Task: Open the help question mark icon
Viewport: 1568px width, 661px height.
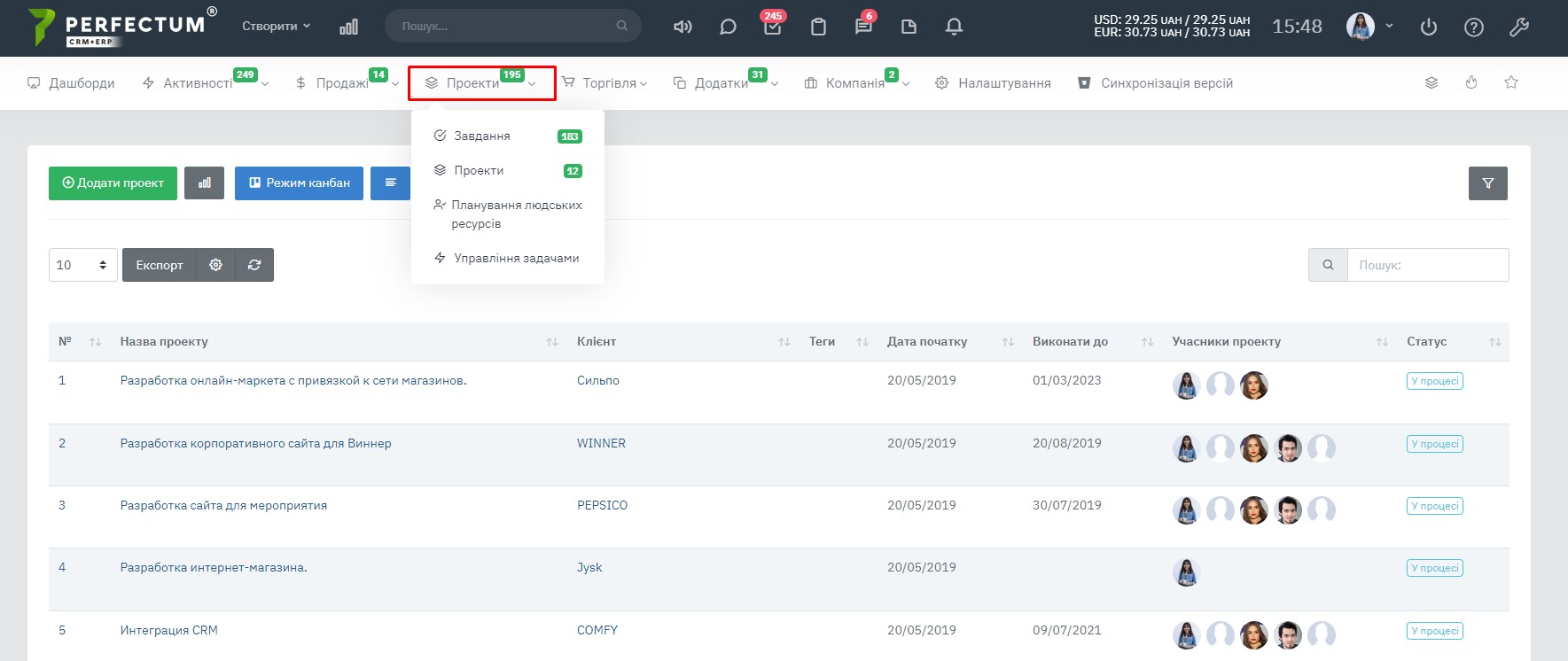Action: coord(1473,27)
